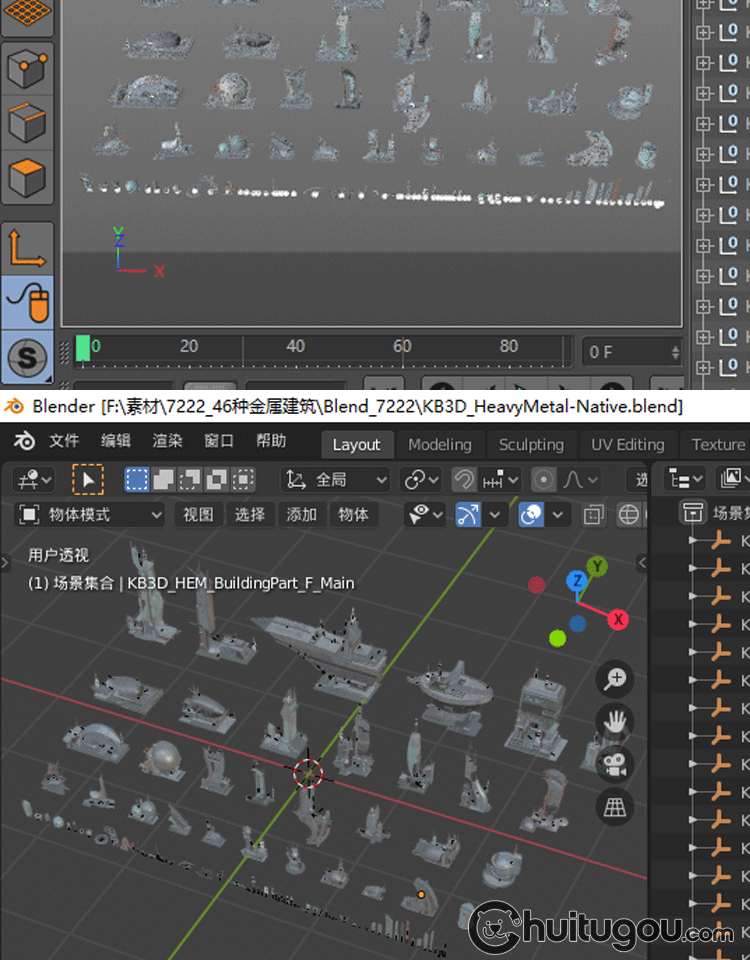The image size is (750, 960).
Task: Switch to the UV Editing workspace tab
Action: pyautogui.click(x=628, y=444)
